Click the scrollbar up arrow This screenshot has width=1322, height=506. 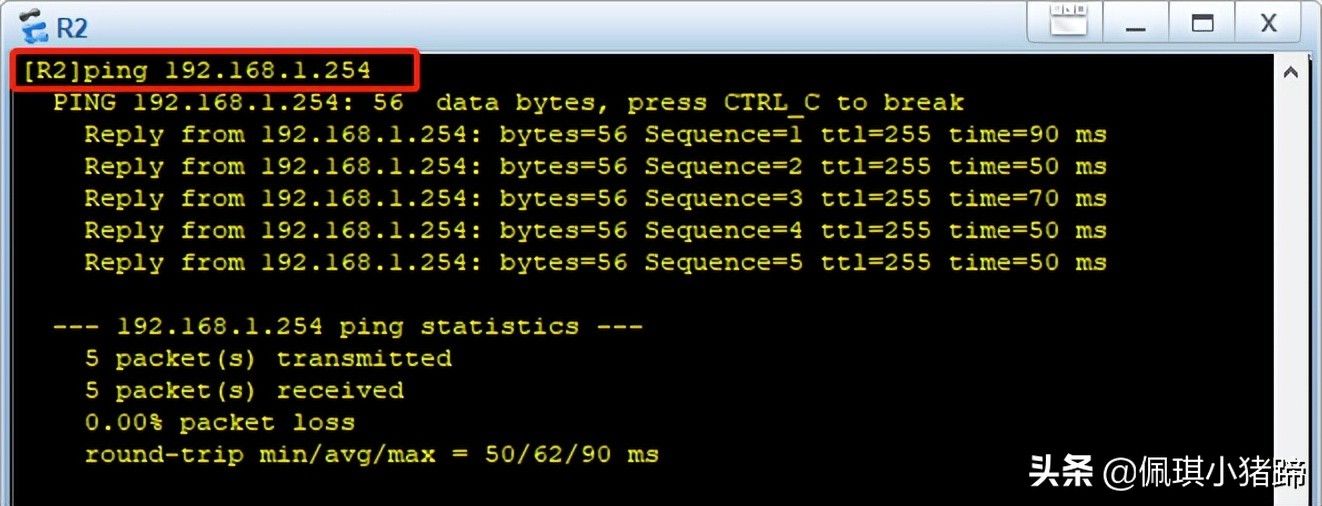coord(1290,72)
